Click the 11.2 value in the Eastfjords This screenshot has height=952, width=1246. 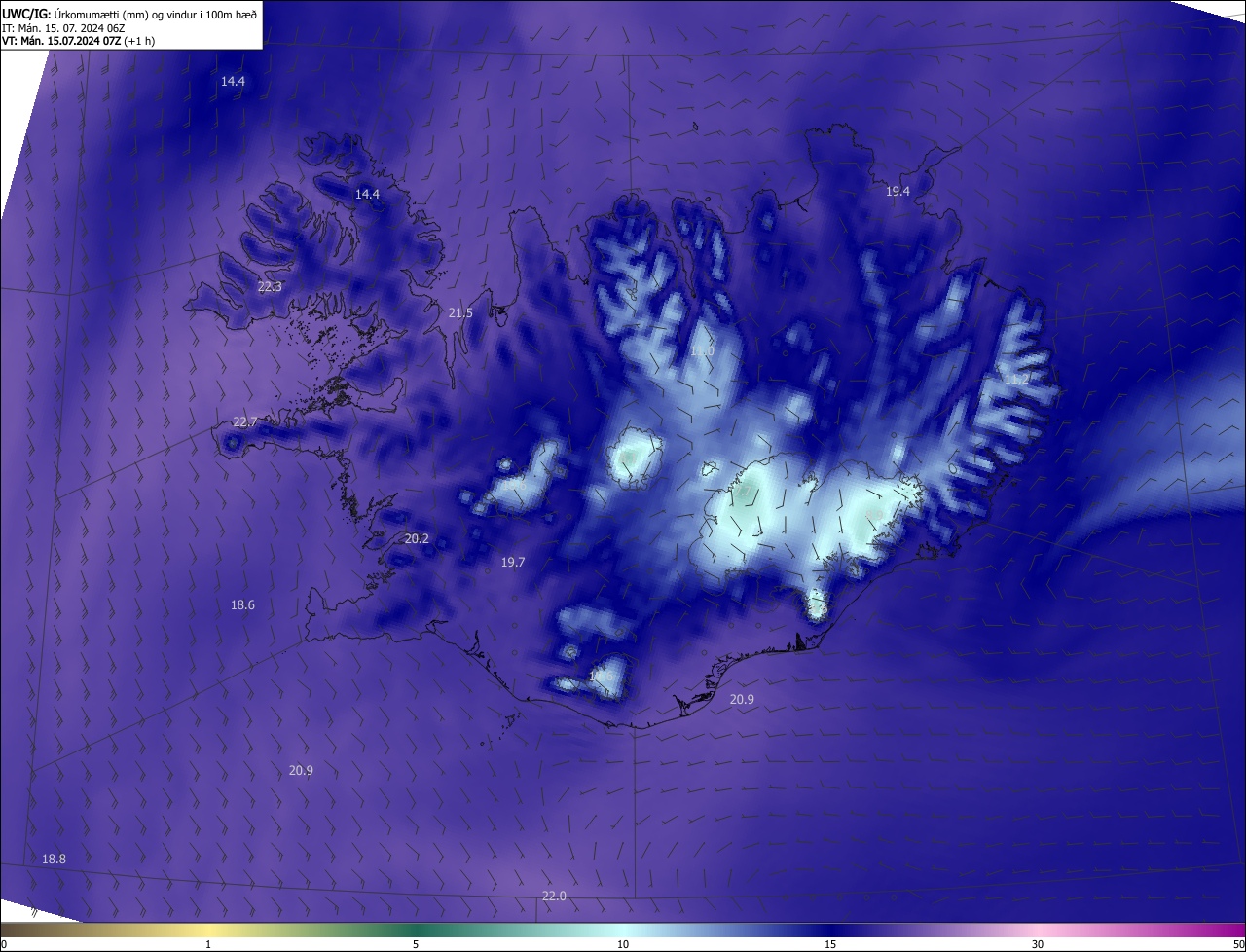[x=1016, y=380]
